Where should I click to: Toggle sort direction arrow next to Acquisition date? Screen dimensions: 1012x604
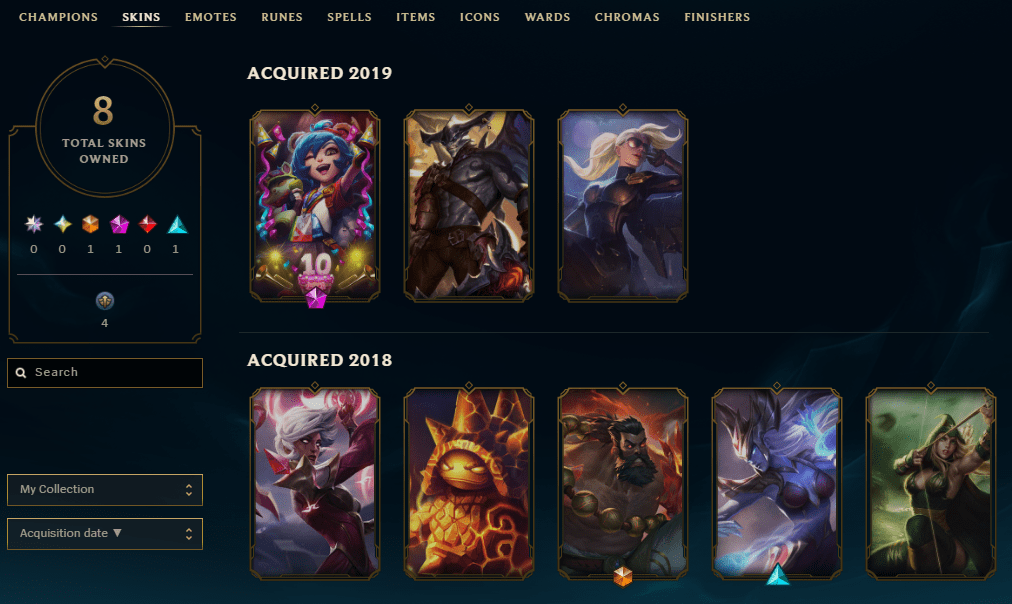coord(117,533)
